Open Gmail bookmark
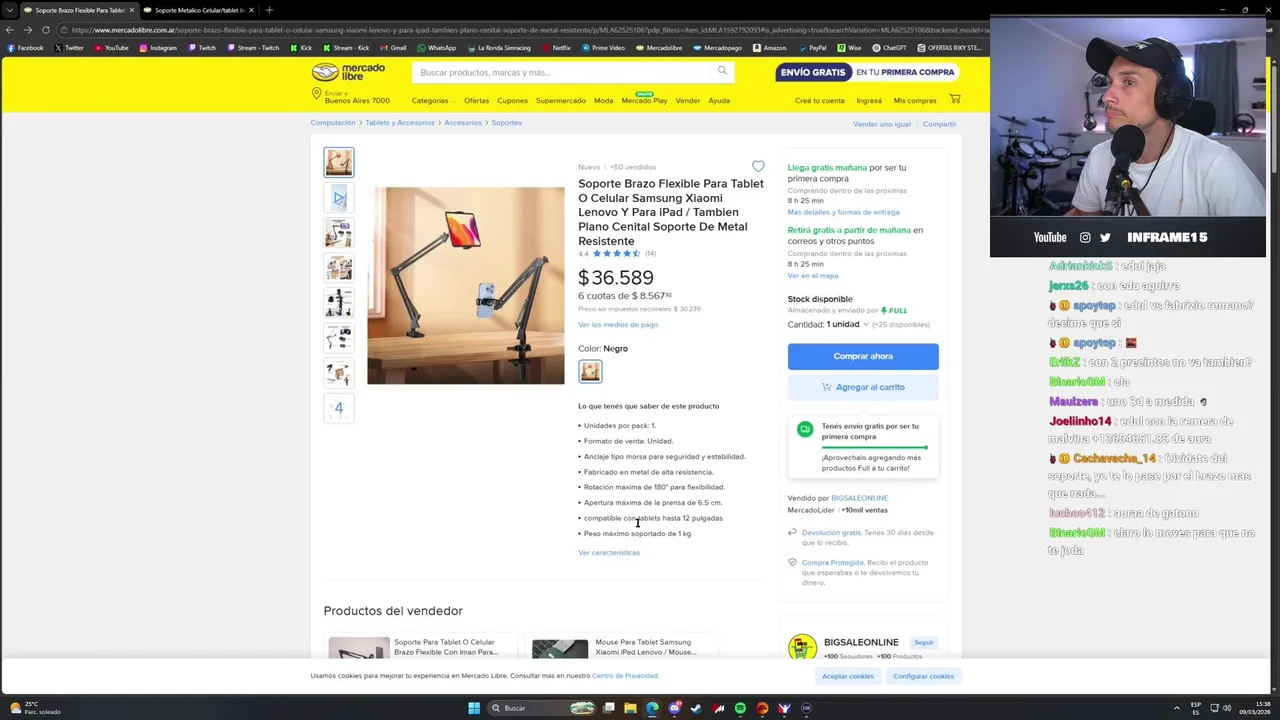 (393, 48)
